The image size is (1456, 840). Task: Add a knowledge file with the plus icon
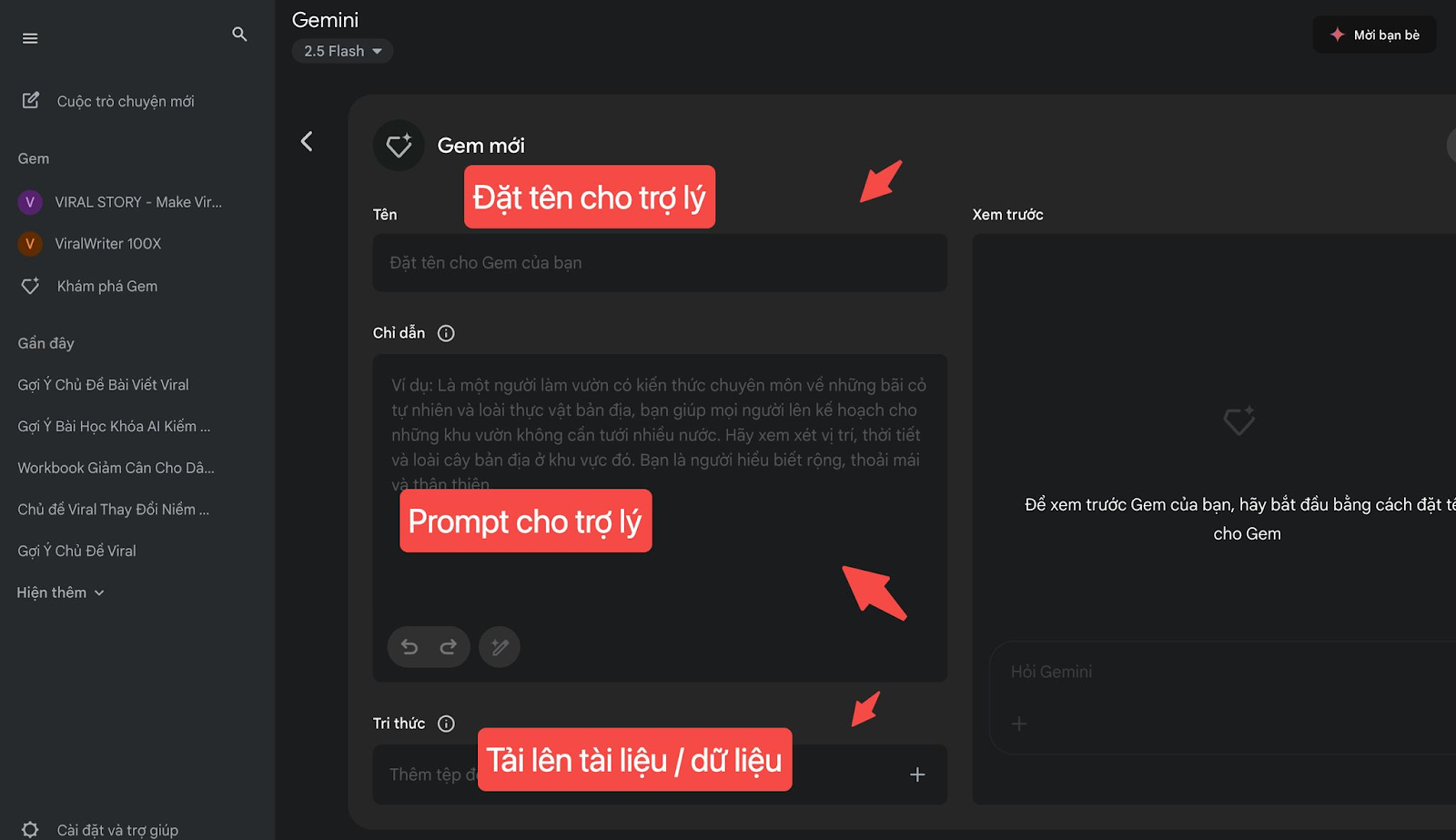[x=917, y=774]
